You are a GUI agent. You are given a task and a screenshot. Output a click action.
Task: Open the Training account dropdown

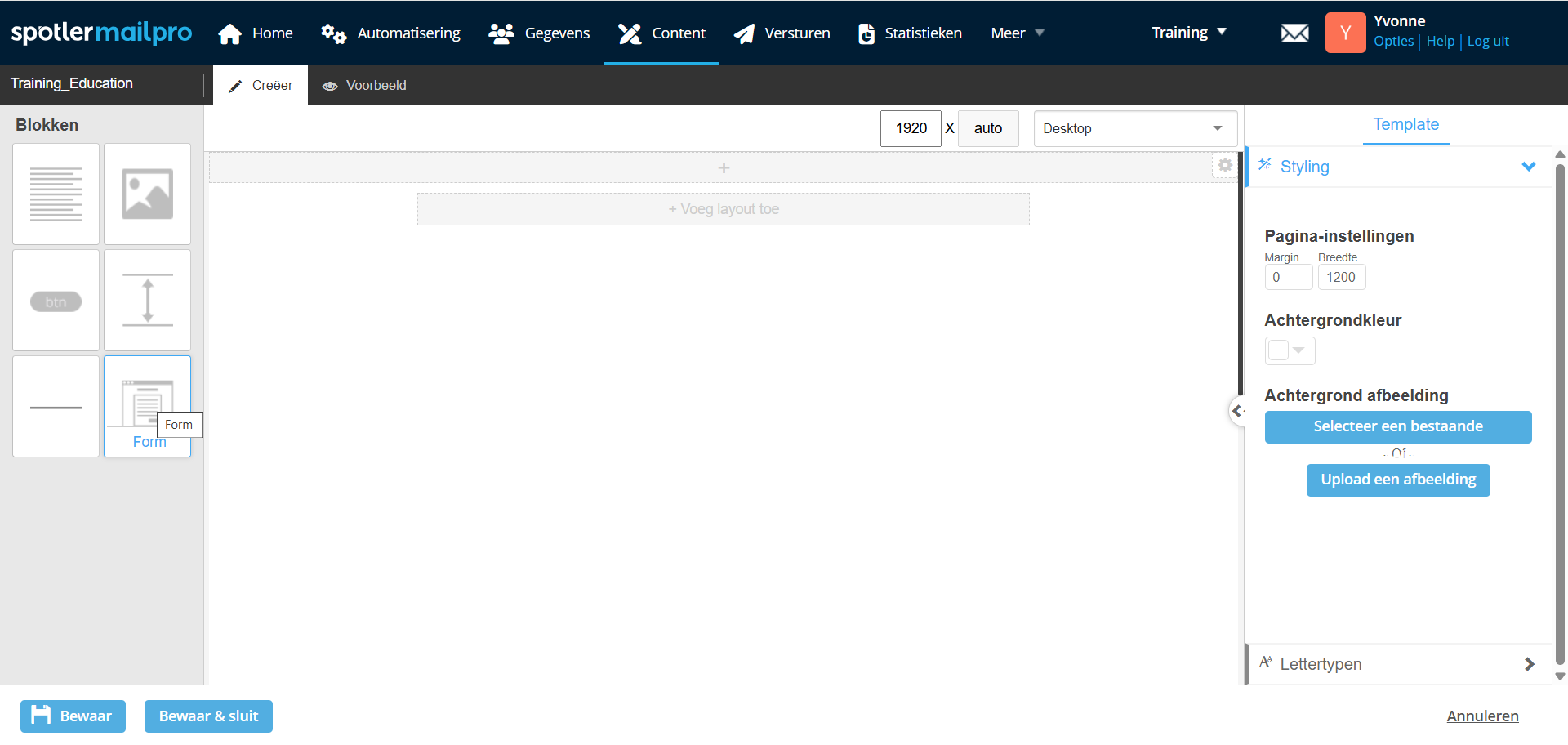tap(1188, 33)
